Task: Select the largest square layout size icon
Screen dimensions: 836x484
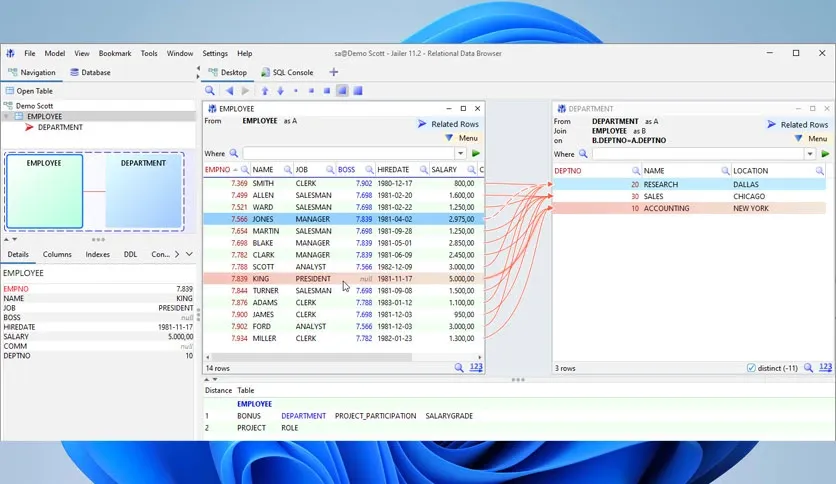Action: (x=358, y=91)
